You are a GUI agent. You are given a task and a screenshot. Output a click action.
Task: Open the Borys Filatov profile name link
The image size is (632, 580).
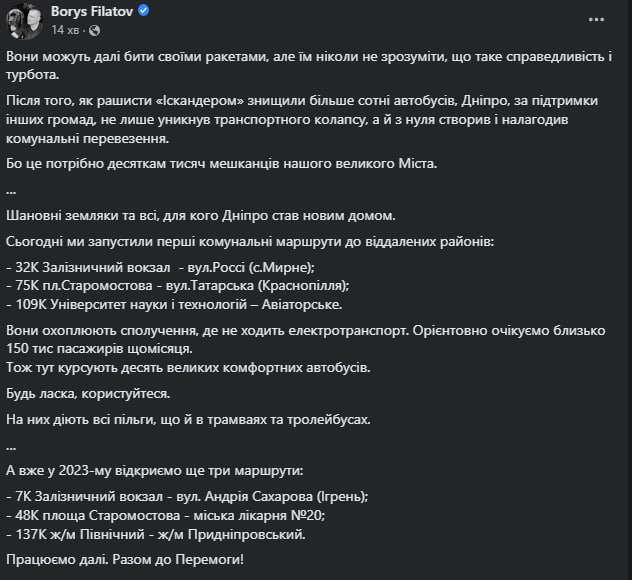point(92,11)
